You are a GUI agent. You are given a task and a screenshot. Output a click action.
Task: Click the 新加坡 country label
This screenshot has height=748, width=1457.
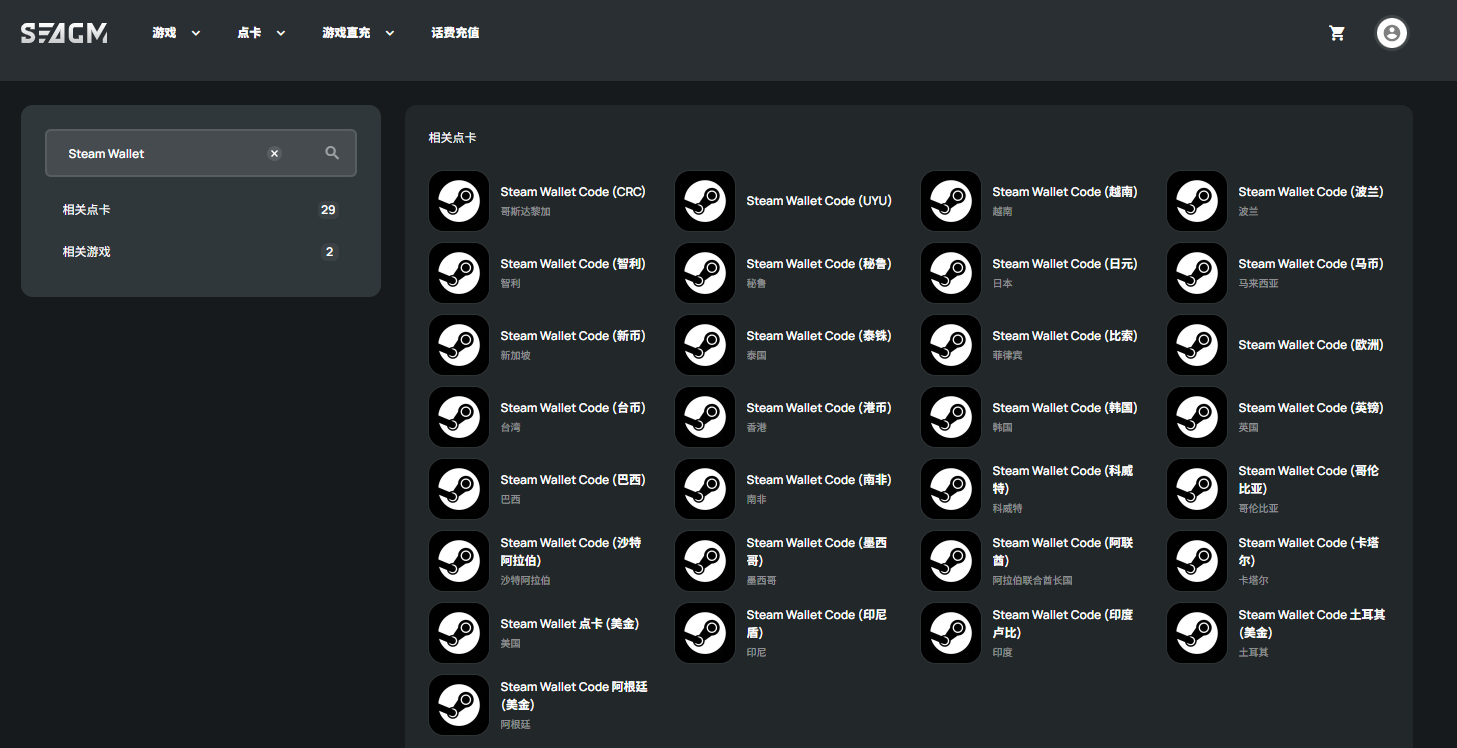point(516,356)
